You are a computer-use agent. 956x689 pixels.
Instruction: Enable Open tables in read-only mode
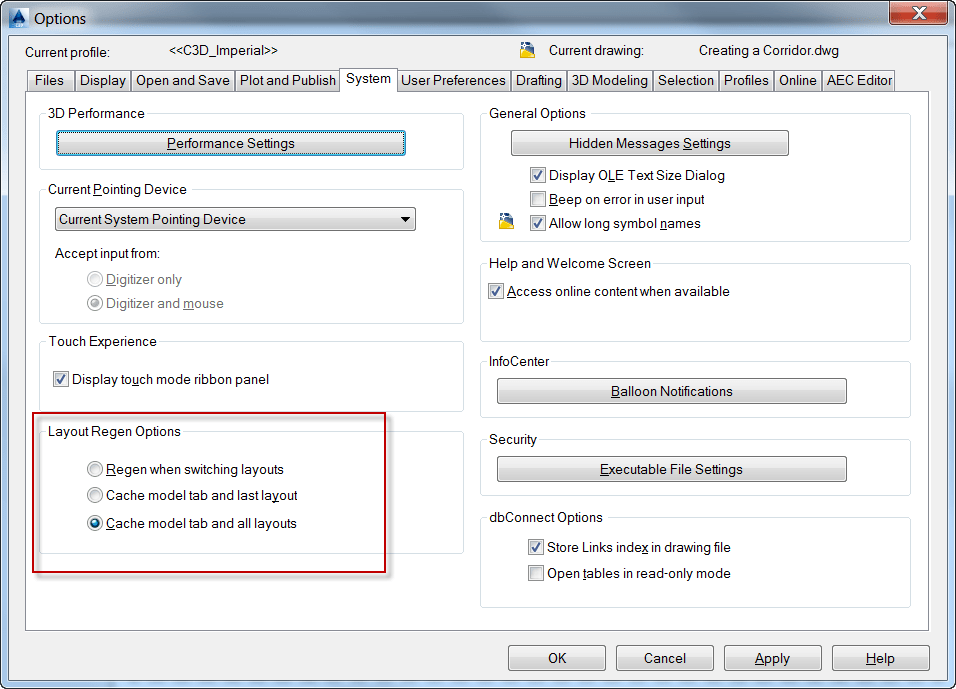tap(536, 573)
